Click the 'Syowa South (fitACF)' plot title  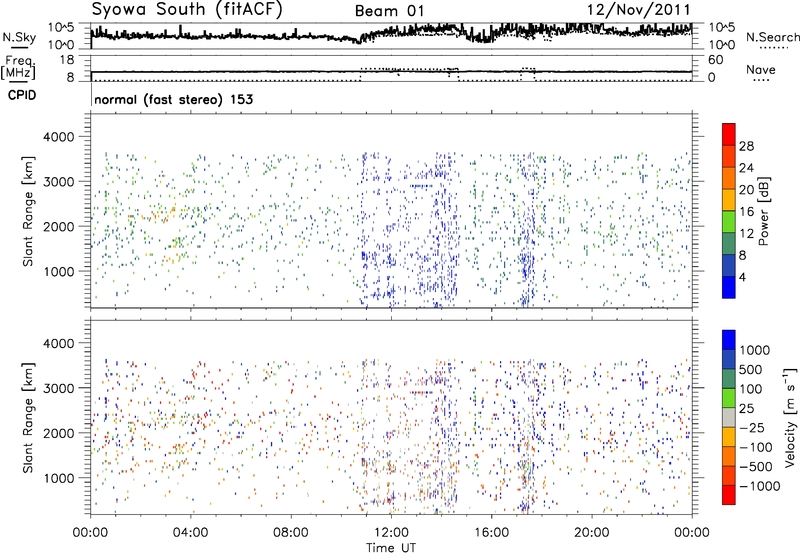187,10
